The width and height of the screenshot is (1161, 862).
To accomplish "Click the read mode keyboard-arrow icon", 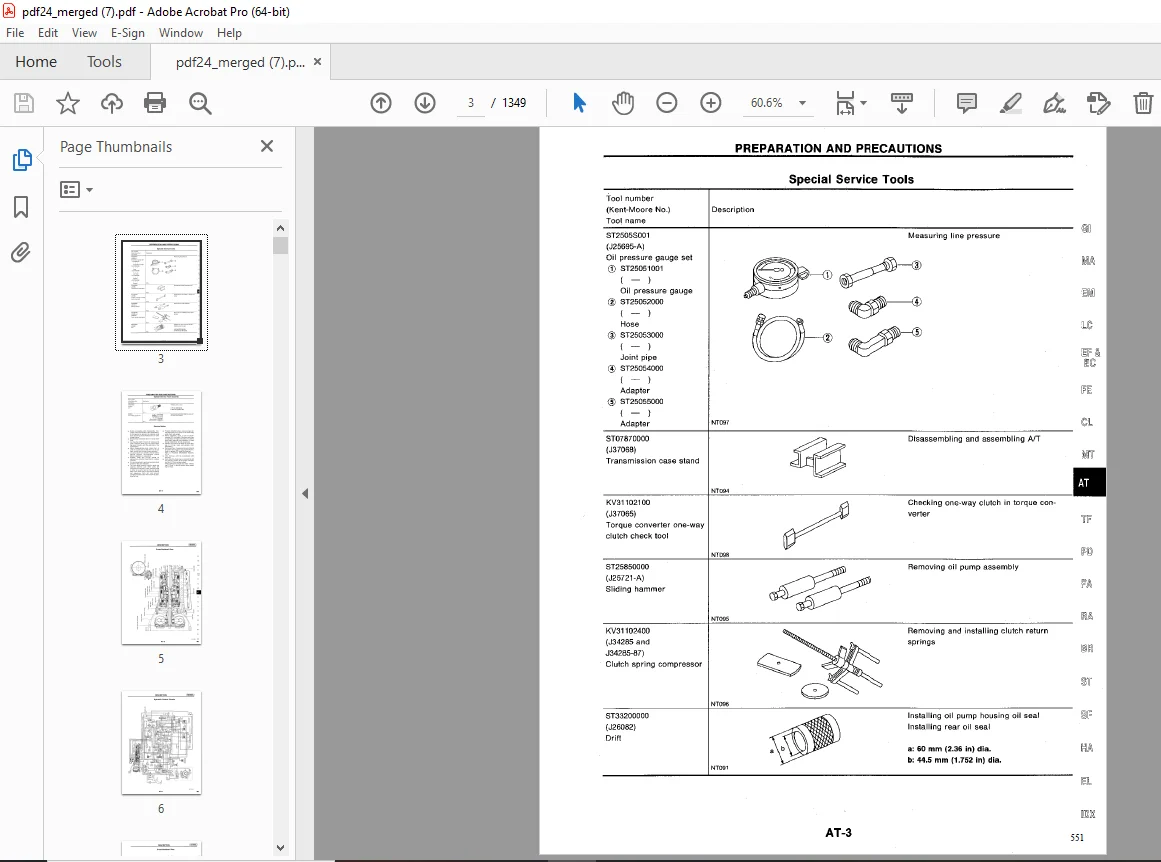I will coord(901,103).
